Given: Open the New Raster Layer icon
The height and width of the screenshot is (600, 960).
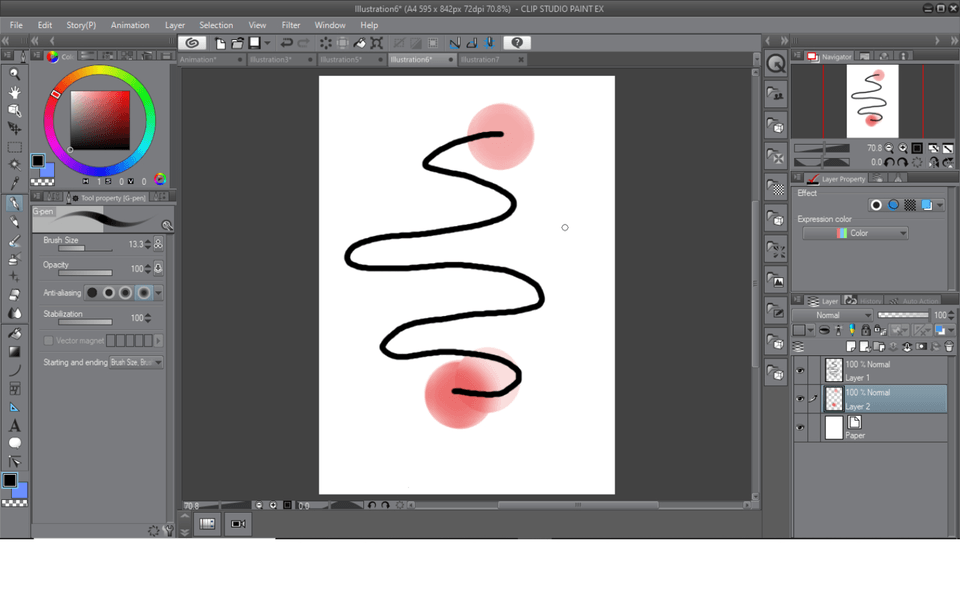Looking at the screenshot, I should click(851, 346).
